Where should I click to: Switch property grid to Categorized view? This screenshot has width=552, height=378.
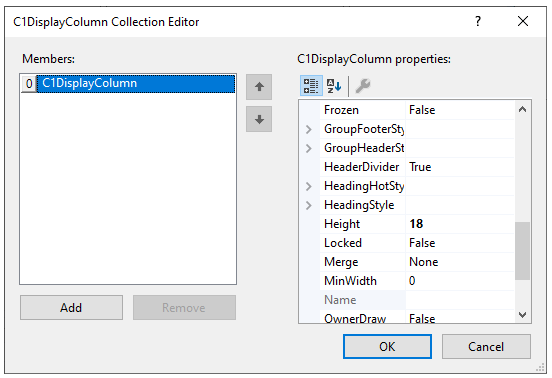point(311,86)
